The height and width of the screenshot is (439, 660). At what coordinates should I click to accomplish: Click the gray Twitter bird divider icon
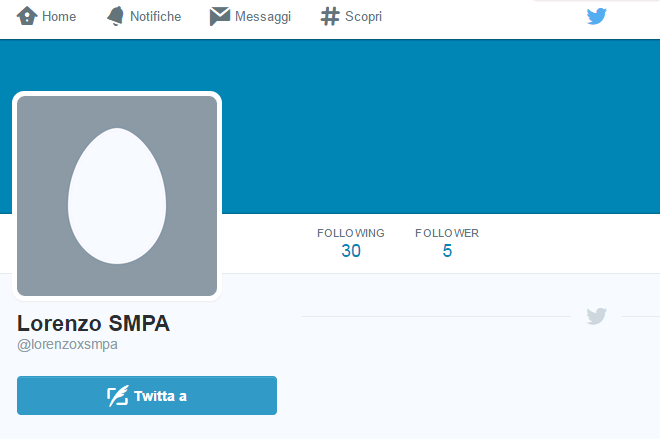click(597, 316)
